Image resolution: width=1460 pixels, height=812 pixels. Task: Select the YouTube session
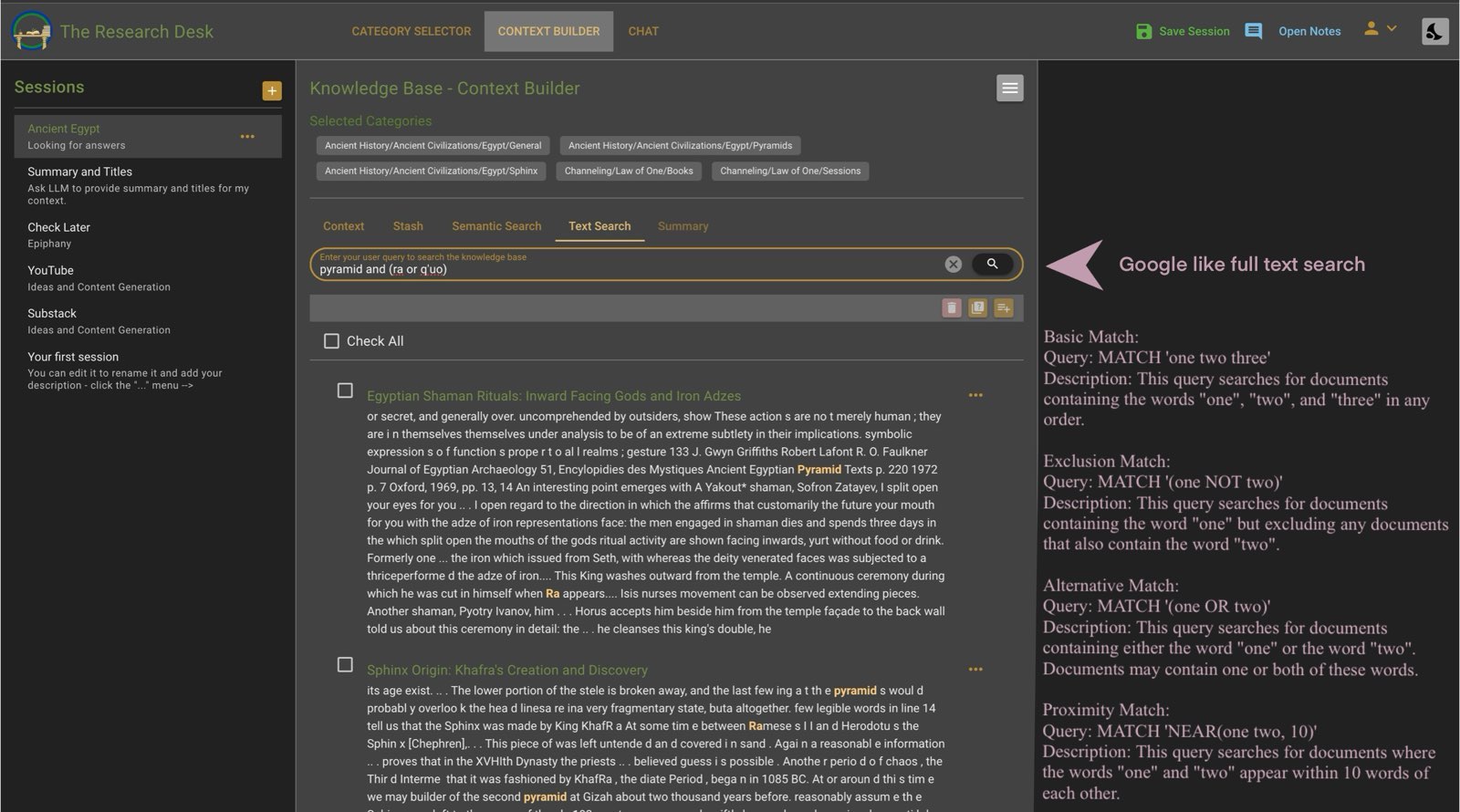(x=148, y=277)
